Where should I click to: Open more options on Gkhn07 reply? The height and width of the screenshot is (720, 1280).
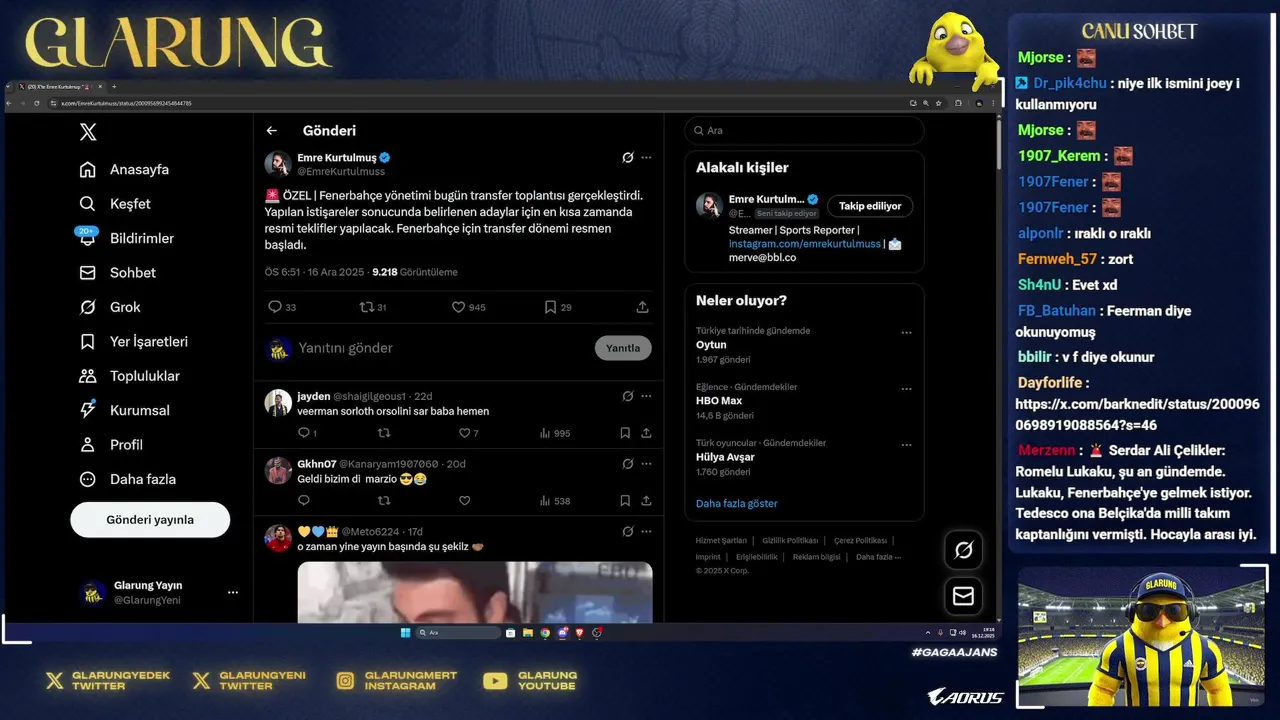(x=646, y=464)
